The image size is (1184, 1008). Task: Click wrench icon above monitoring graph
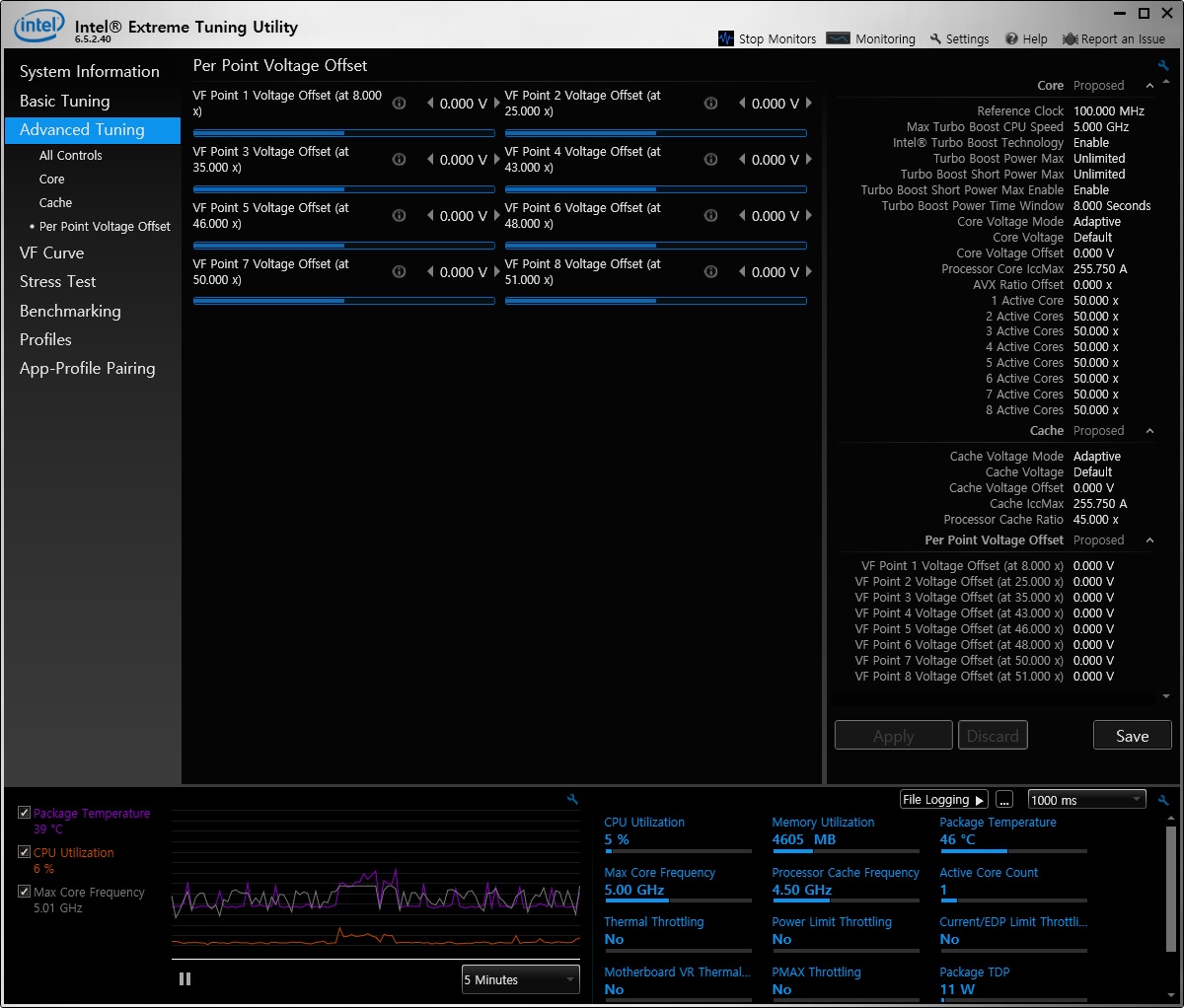tap(572, 799)
